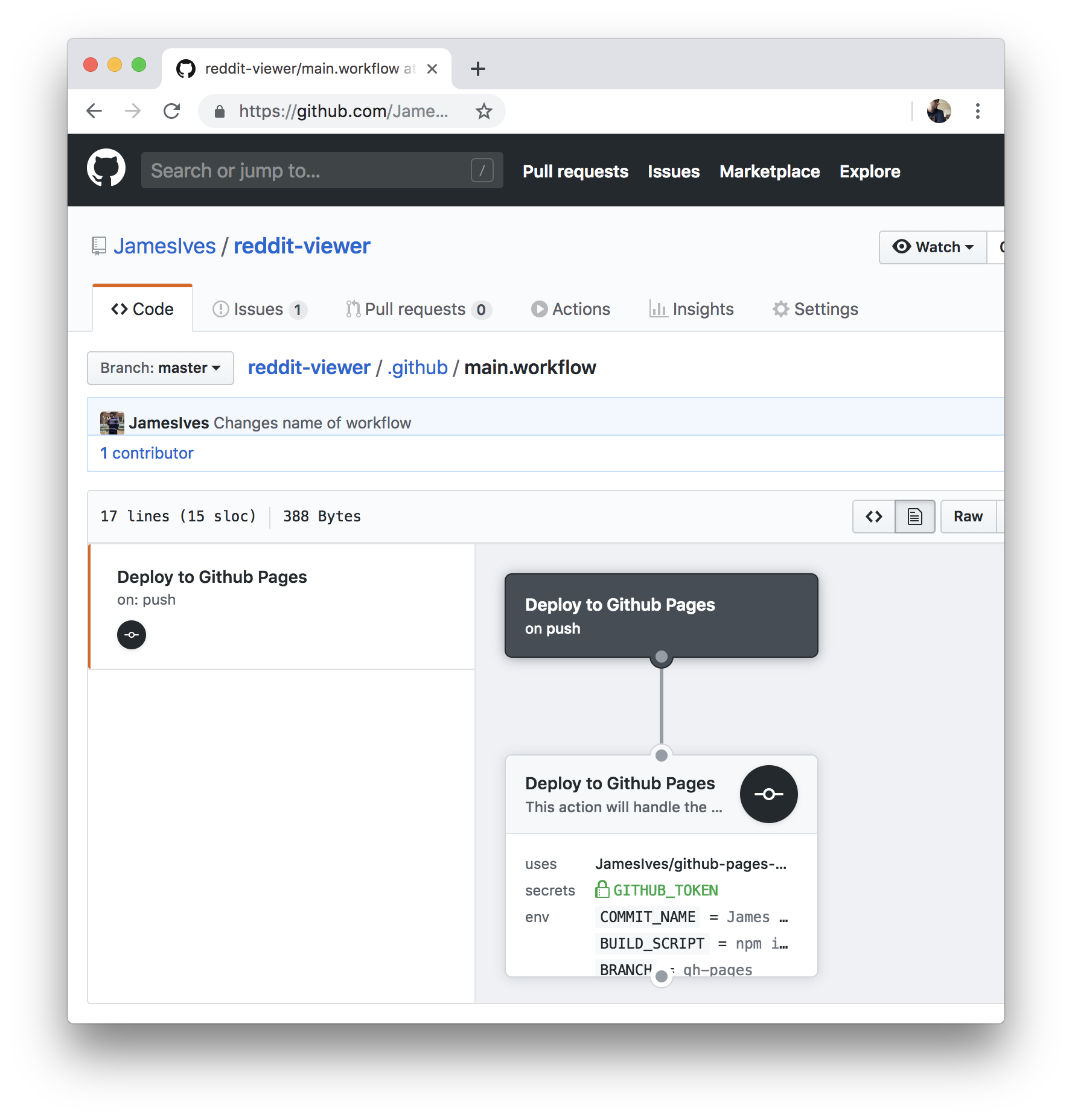The width and height of the screenshot is (1072, 1120).
Task: Click Pull requests in the top navigation
Action: (576, 171)
